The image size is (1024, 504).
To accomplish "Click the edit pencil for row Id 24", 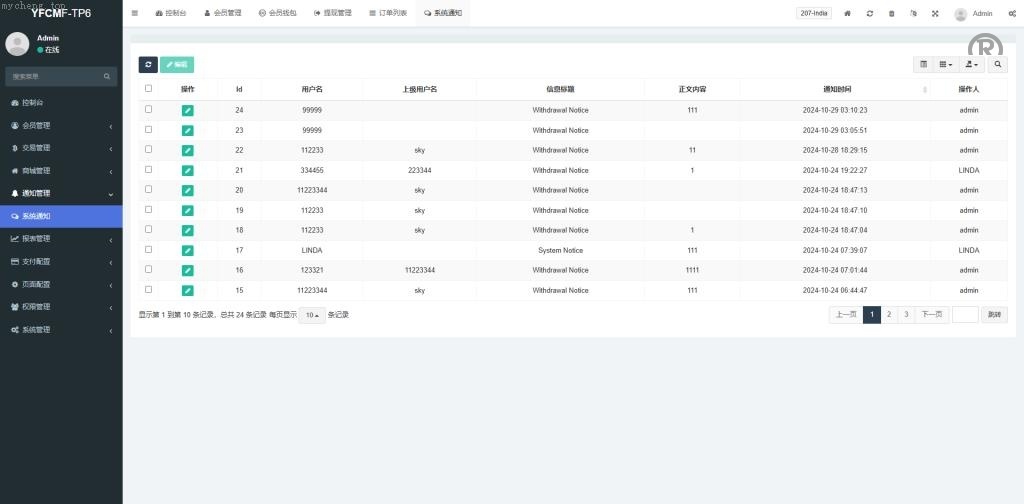I will point(188,110).
